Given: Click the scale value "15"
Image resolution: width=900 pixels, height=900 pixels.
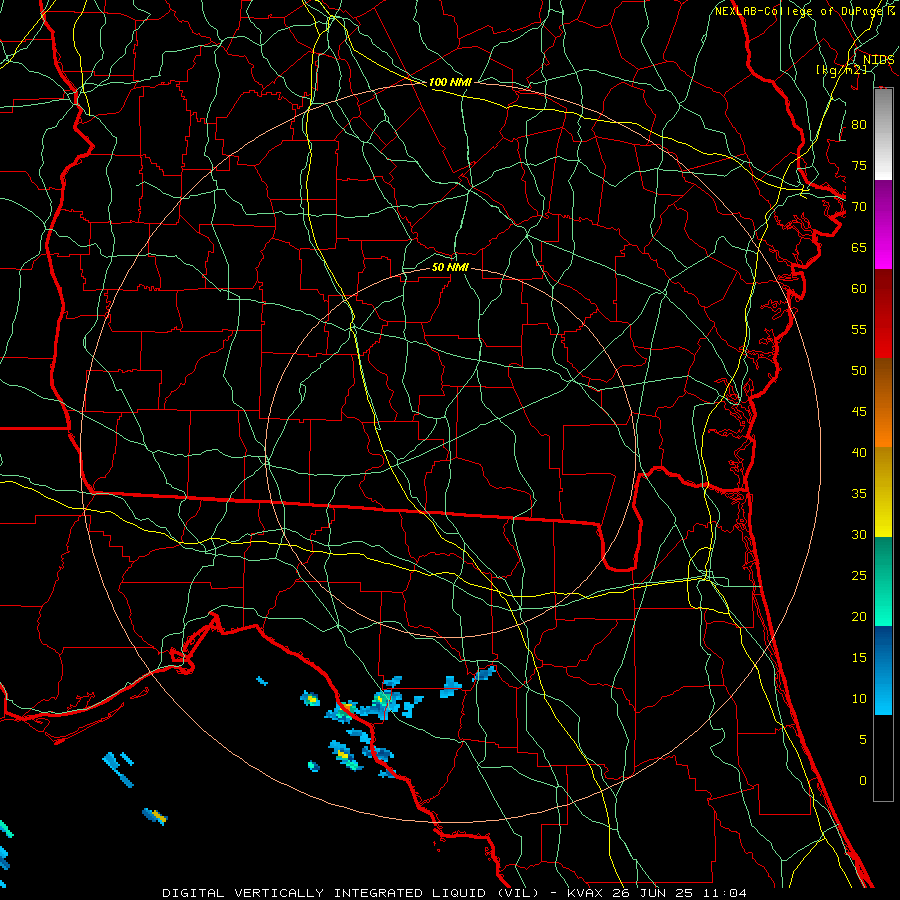Looking at the screenshot, I should [859, 657].
